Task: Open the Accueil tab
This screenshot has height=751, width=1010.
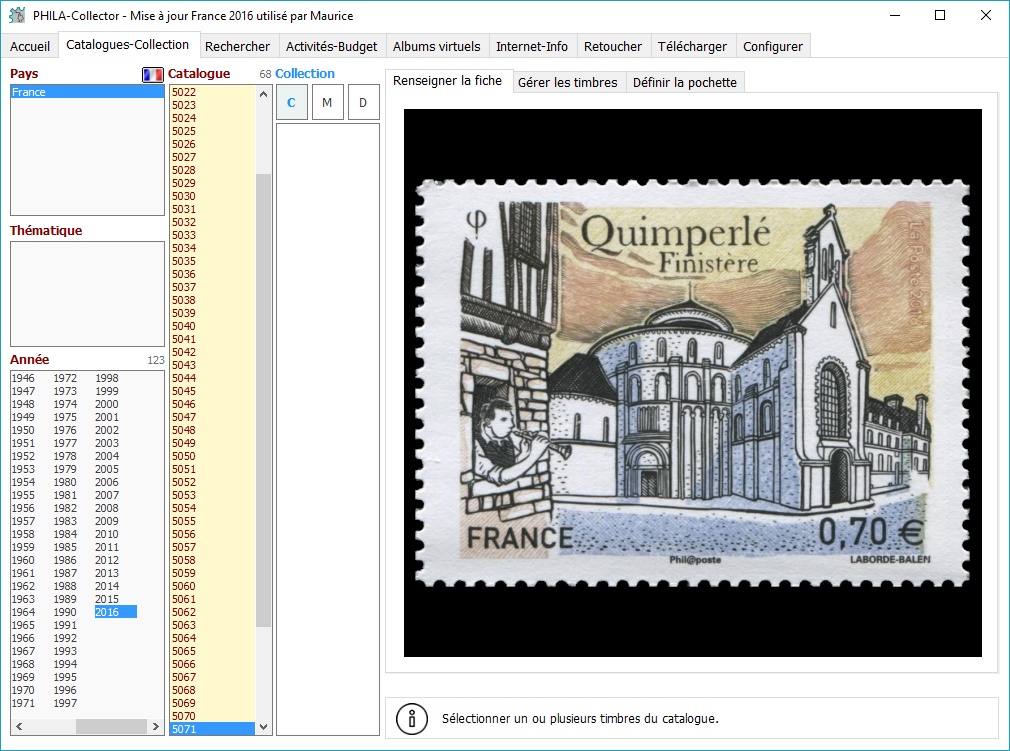Action: tap(30, 46)
